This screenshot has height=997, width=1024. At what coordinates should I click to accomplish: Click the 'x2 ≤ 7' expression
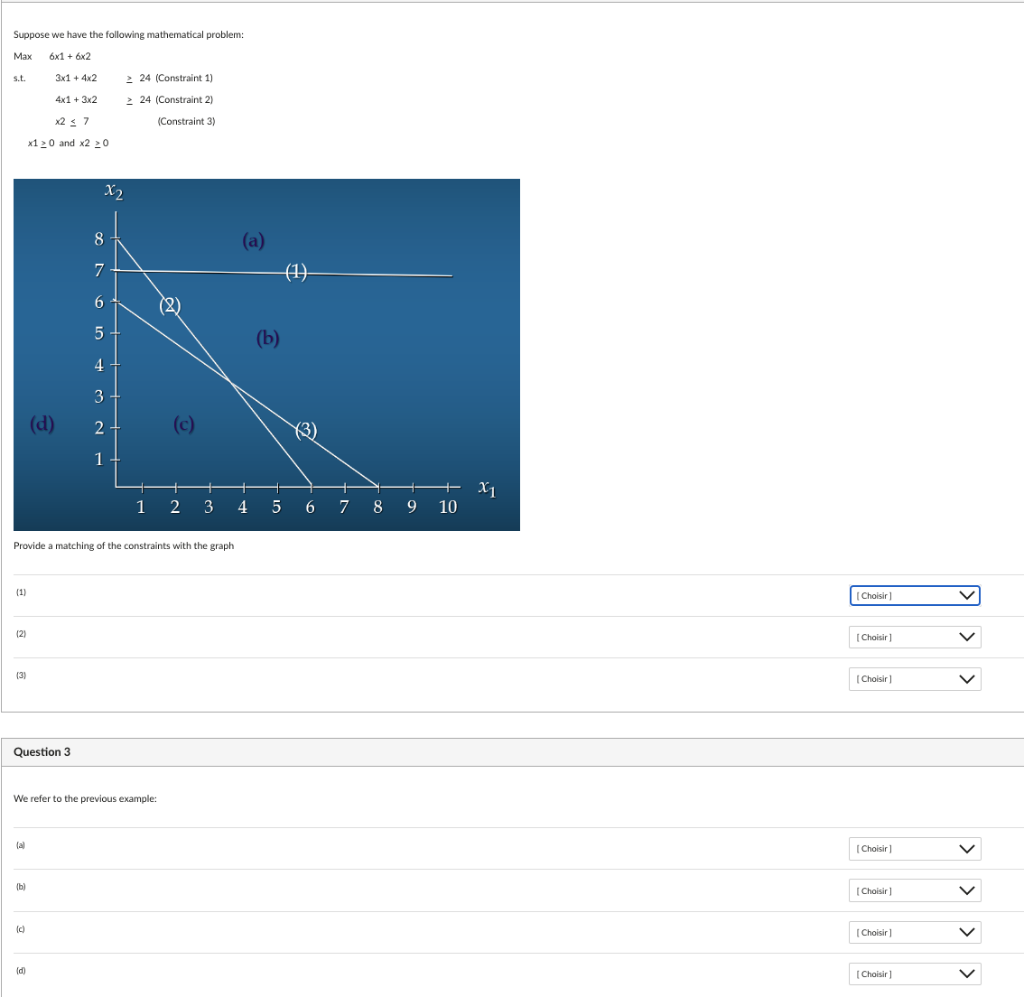pyautogui.click(x=72, y=121)
